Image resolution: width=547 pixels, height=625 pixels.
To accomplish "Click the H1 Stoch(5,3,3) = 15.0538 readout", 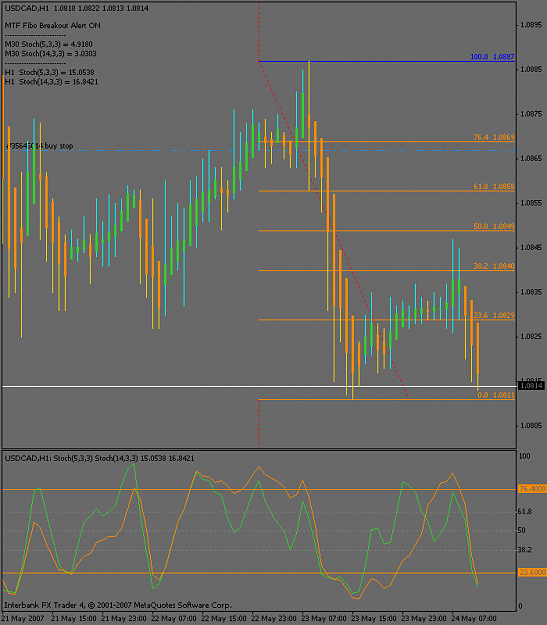I will (x=49, y=72).
